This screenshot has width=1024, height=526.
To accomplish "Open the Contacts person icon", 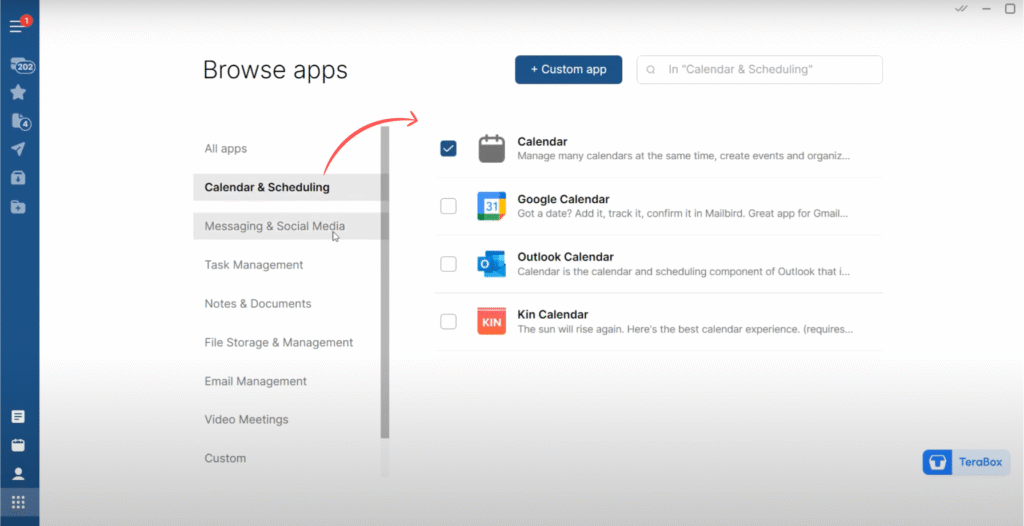I will 18,474.
